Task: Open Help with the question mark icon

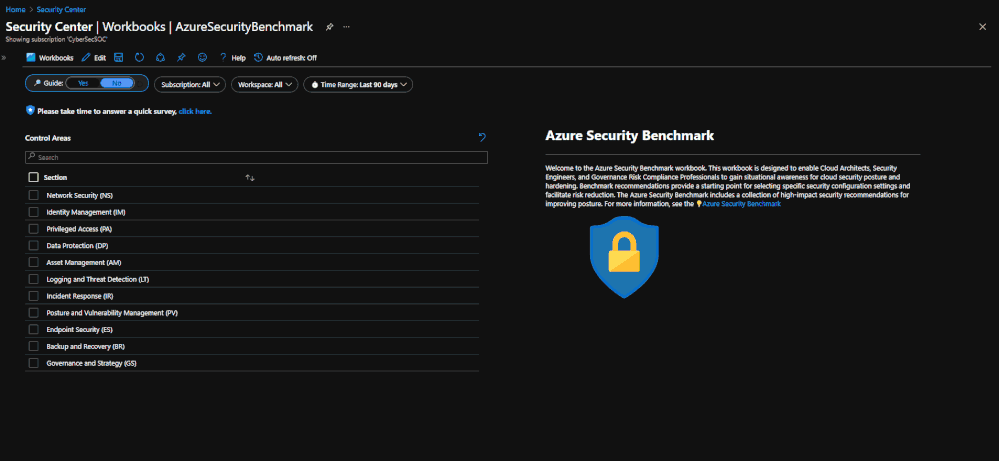Action: (x=223, y=58)
